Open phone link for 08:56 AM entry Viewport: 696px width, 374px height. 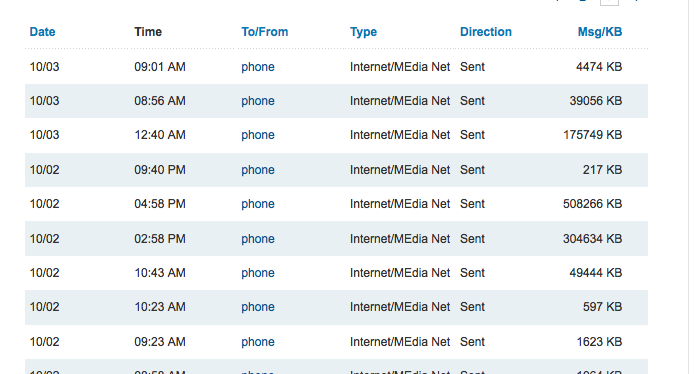258,101
